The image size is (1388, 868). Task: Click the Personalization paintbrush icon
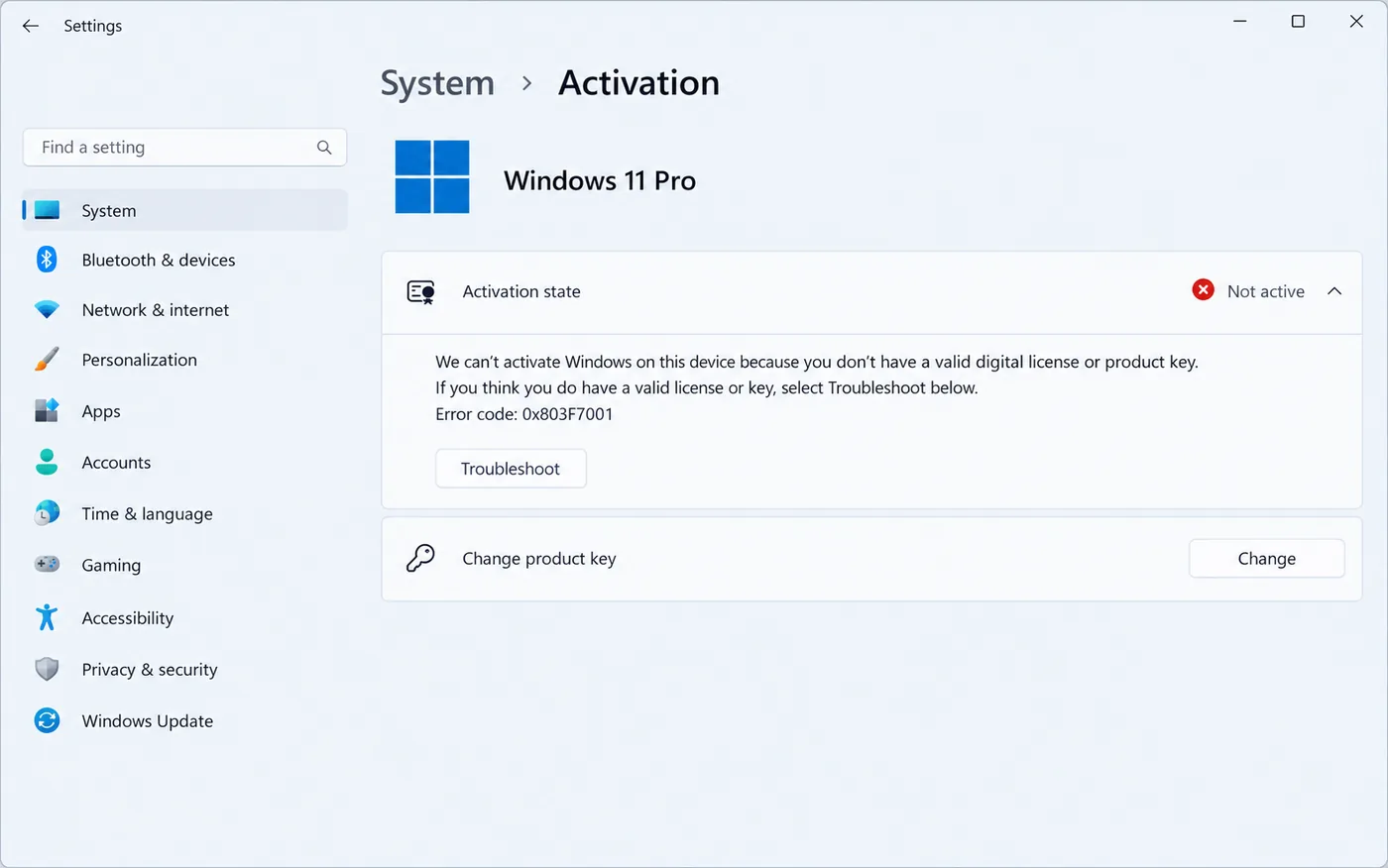(x=47, y=360)
